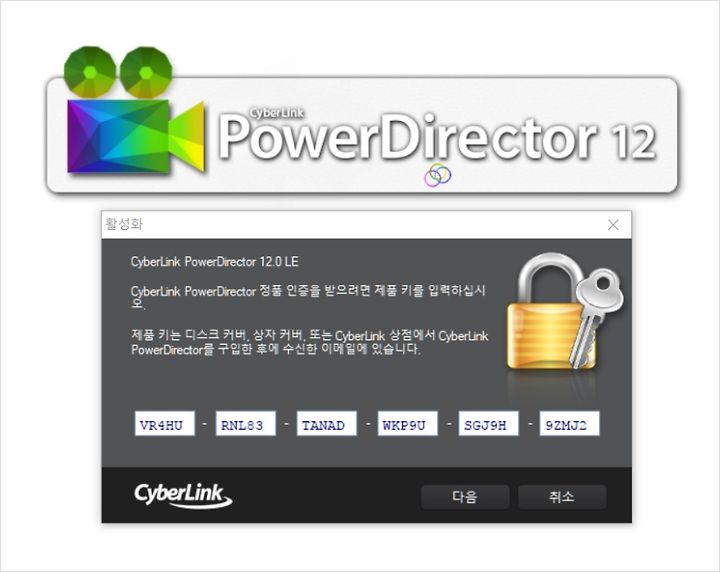Select the SGJ9H product key field

[x=489, y=424]
